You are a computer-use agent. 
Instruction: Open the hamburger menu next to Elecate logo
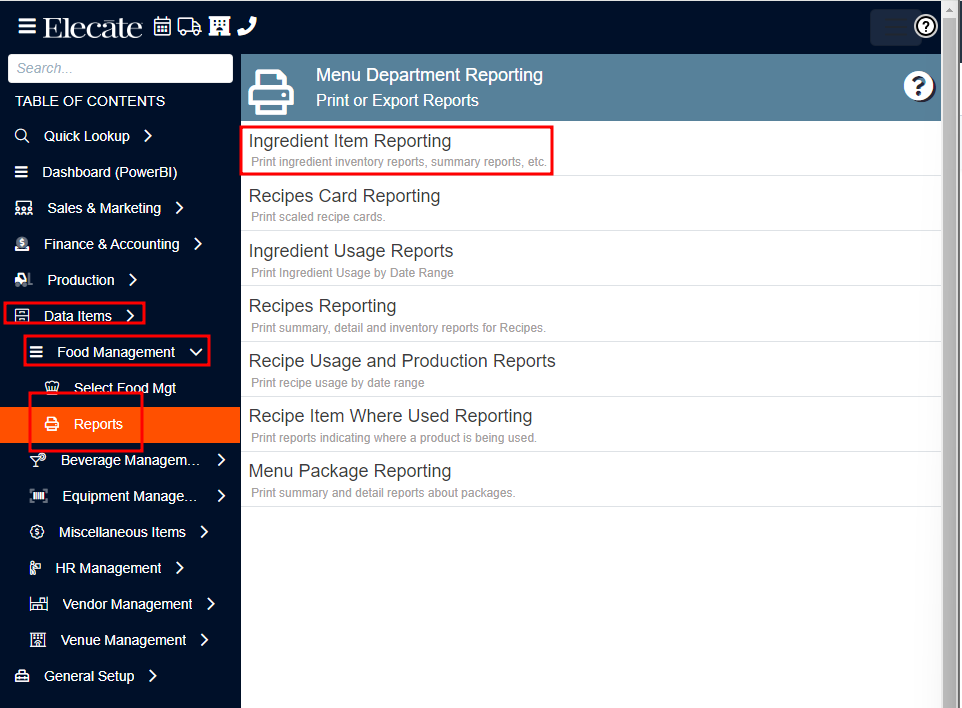click(26, 26)
